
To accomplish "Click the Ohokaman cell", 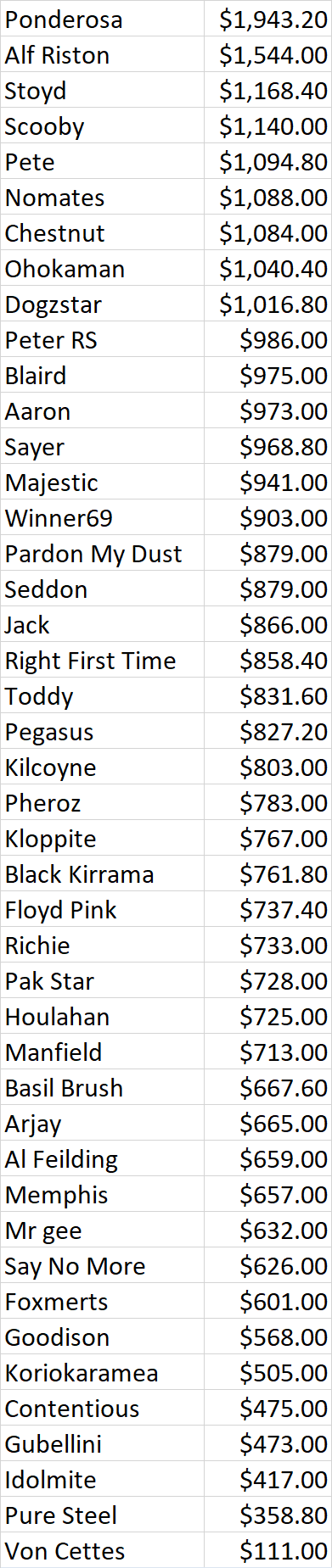I will pos(102,268).
